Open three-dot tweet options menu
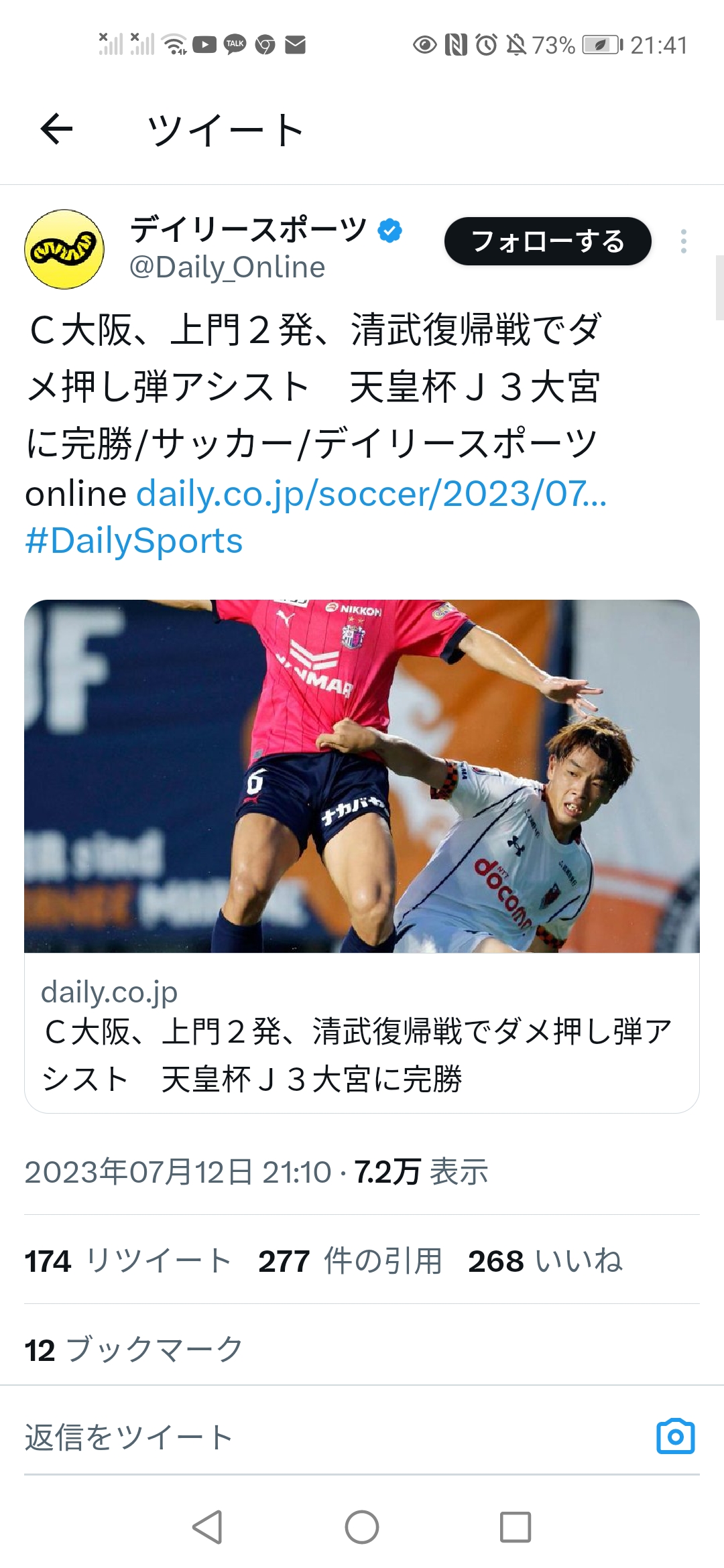This screenshot has height=1568, width=724. 683,241
